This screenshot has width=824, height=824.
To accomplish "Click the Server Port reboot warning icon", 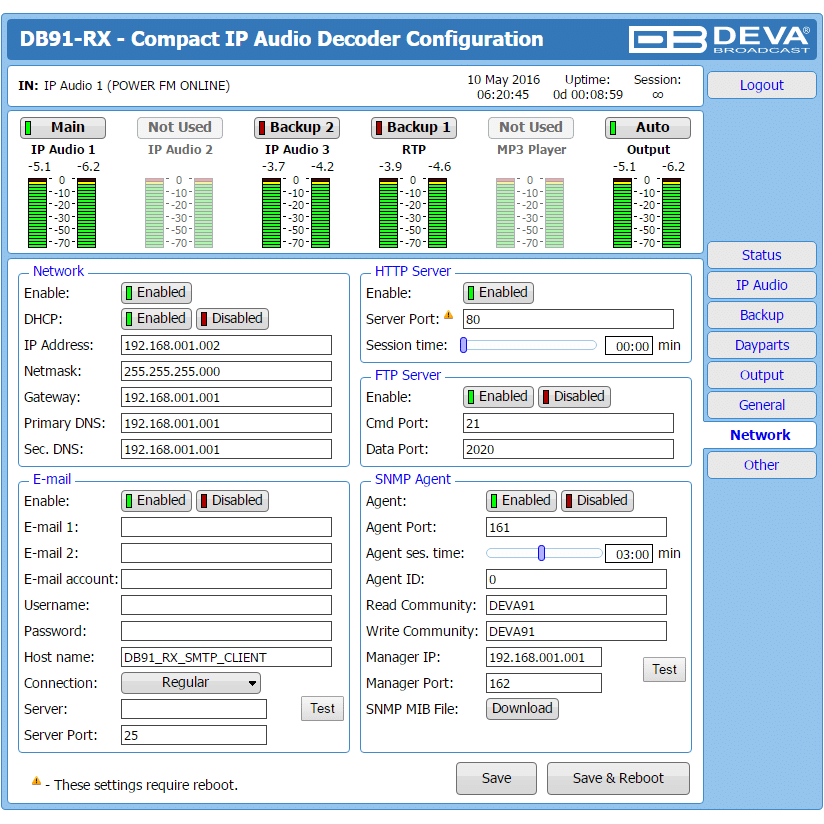I will 448,315.
